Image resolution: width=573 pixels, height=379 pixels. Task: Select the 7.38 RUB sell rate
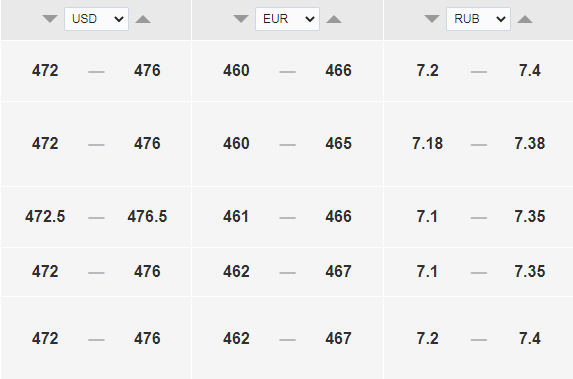(530, 143)
